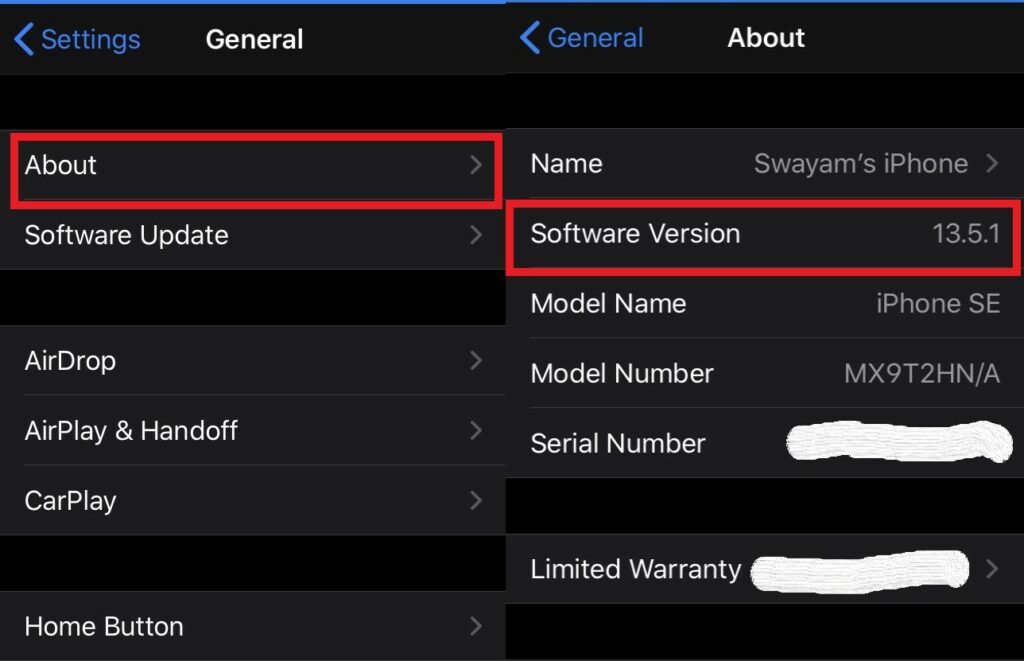This screenshot has width=1024, height=661.
Task: Open the About row
Action: coord(253,165)
